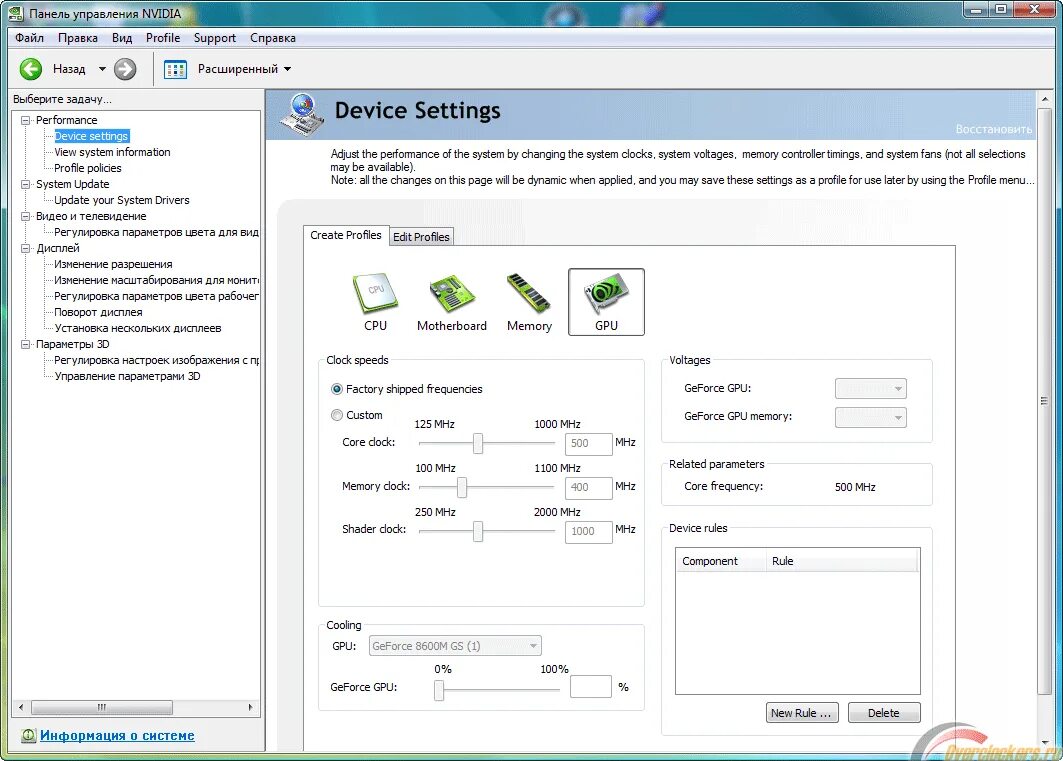Click the GeForce GPU fan percent field
Image resolution: width=1063 pixels, height=761 pixels.
pos(590,686)
